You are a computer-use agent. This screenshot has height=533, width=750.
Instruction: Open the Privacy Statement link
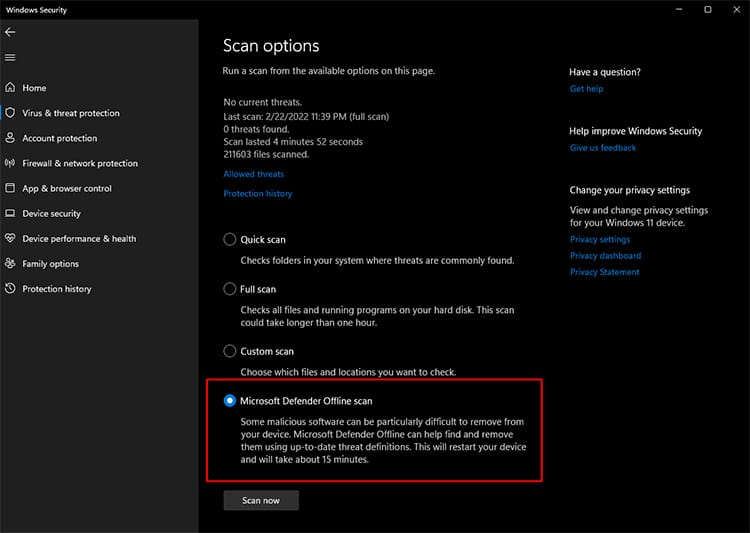(605, 272)
